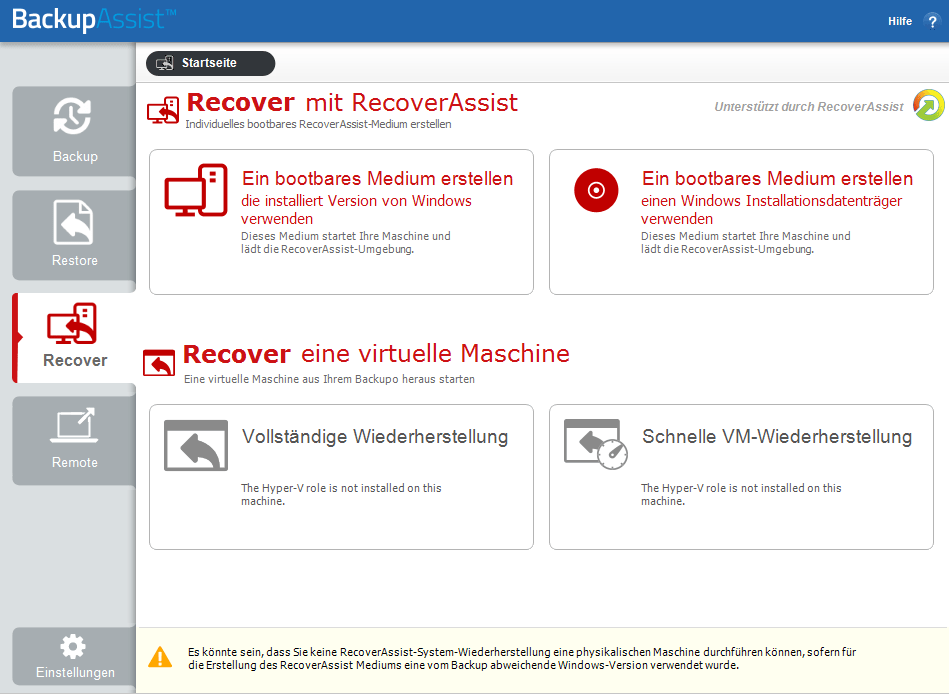
Task: Open the Backup tab in sidebar
Action: tap(74, 131)
